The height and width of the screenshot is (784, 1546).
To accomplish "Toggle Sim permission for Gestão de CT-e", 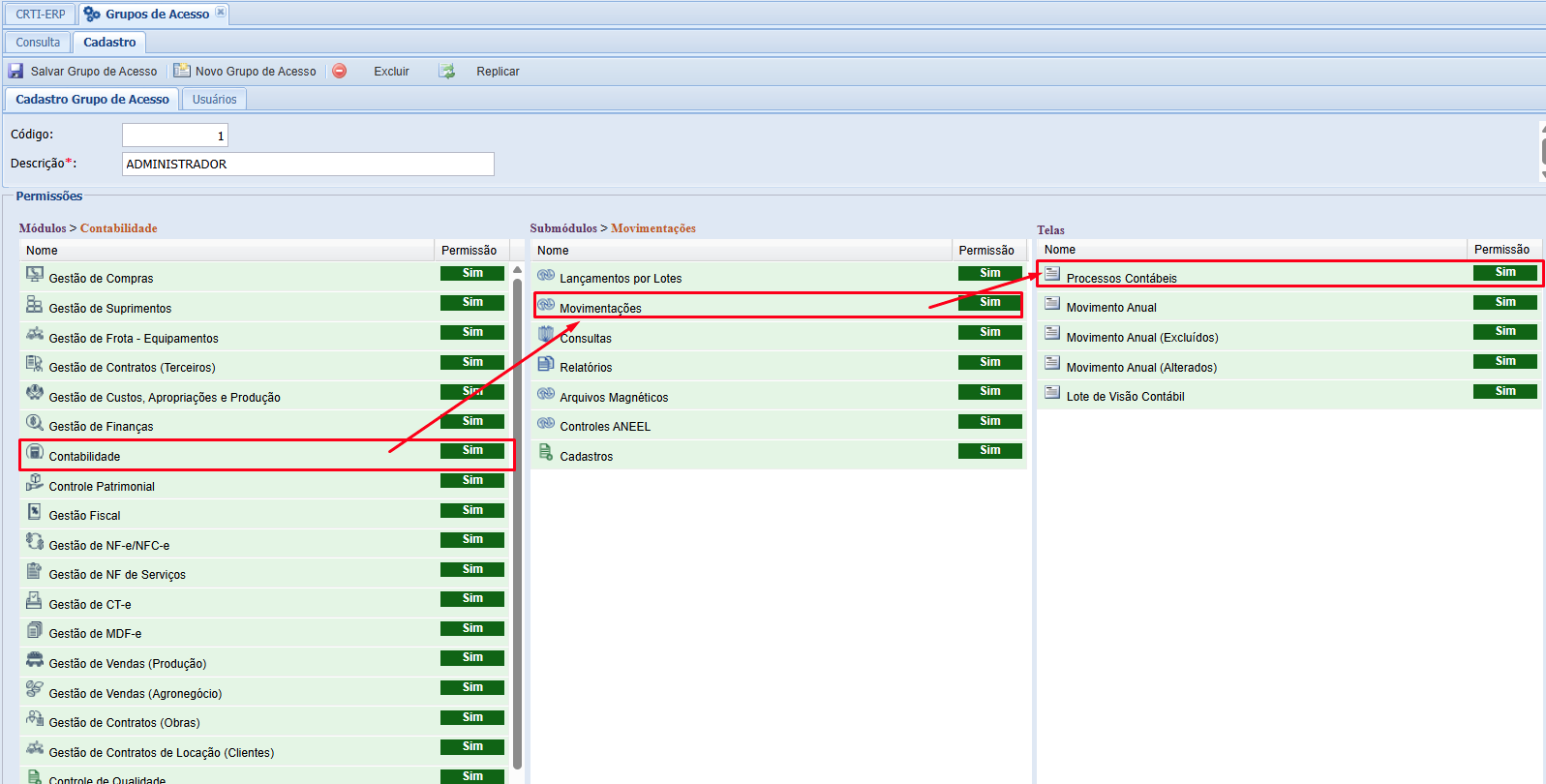I will 472,598.
